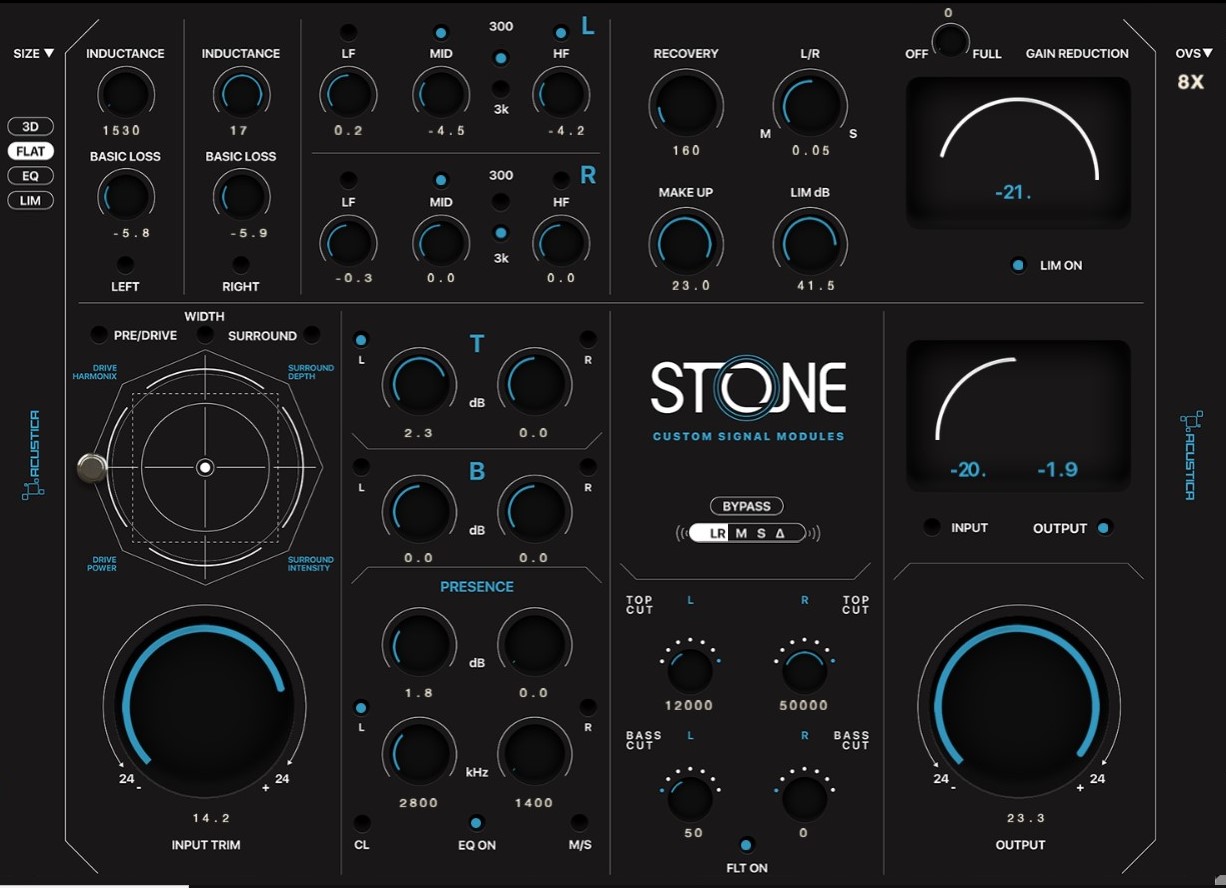Click the Acustica logo on right edge

pyautogui.click(x=1188, y=455)
